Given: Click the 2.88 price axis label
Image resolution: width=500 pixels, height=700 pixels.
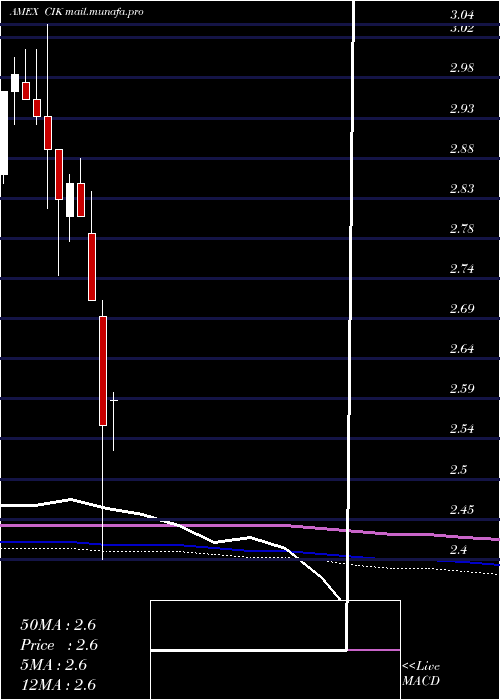Looking at the screenshot, I should (x=462, y=149).
